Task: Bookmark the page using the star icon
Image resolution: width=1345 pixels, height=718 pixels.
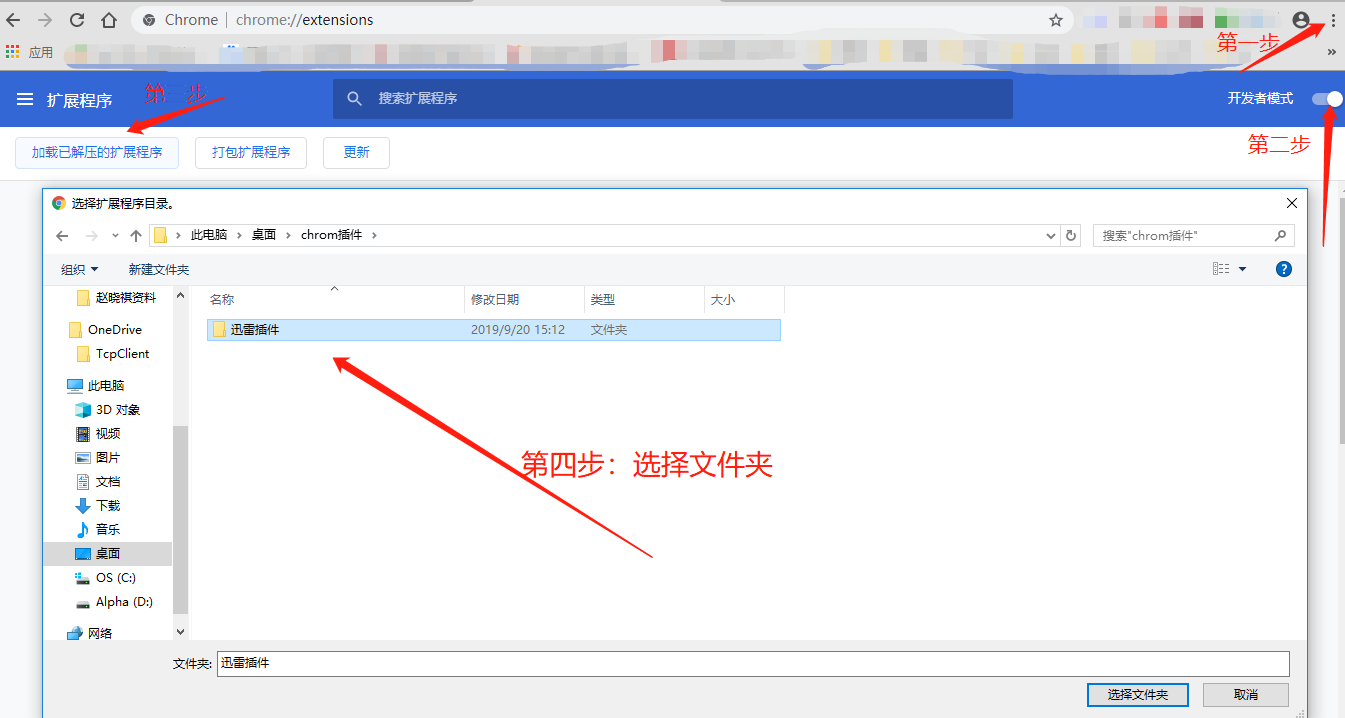Action: pos(1055,19)
